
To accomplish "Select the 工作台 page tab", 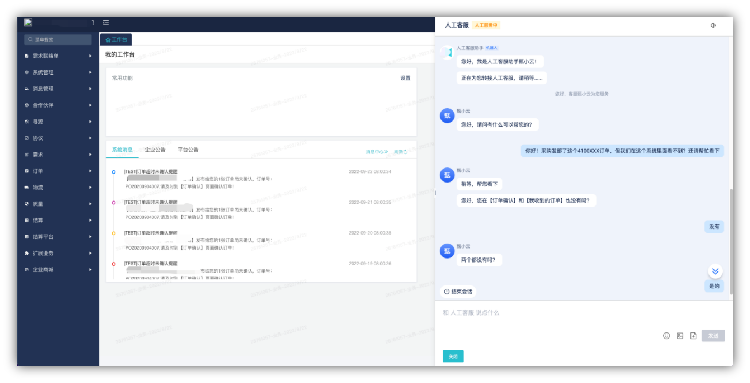I will coord(116,40).
